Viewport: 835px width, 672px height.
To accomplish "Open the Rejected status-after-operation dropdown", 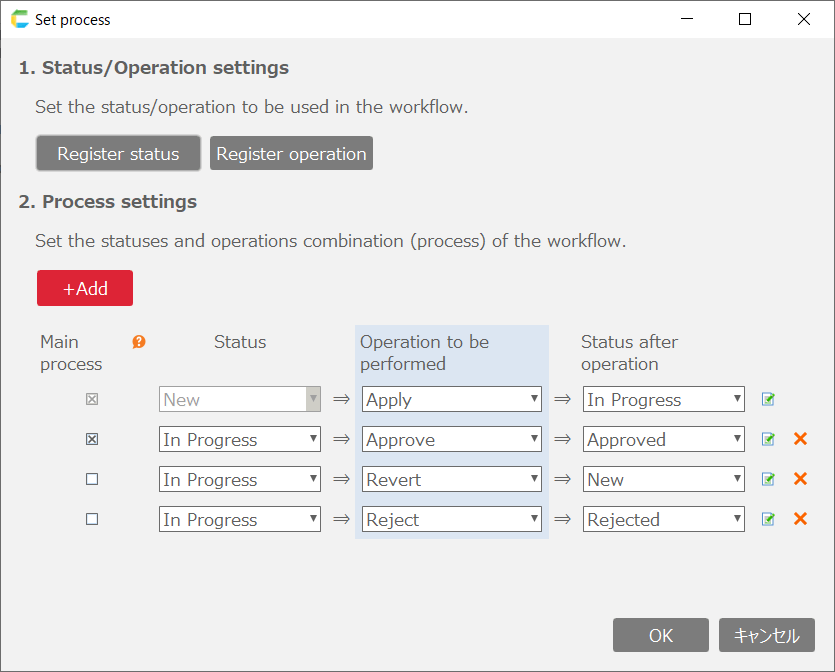I will (664, 520).
